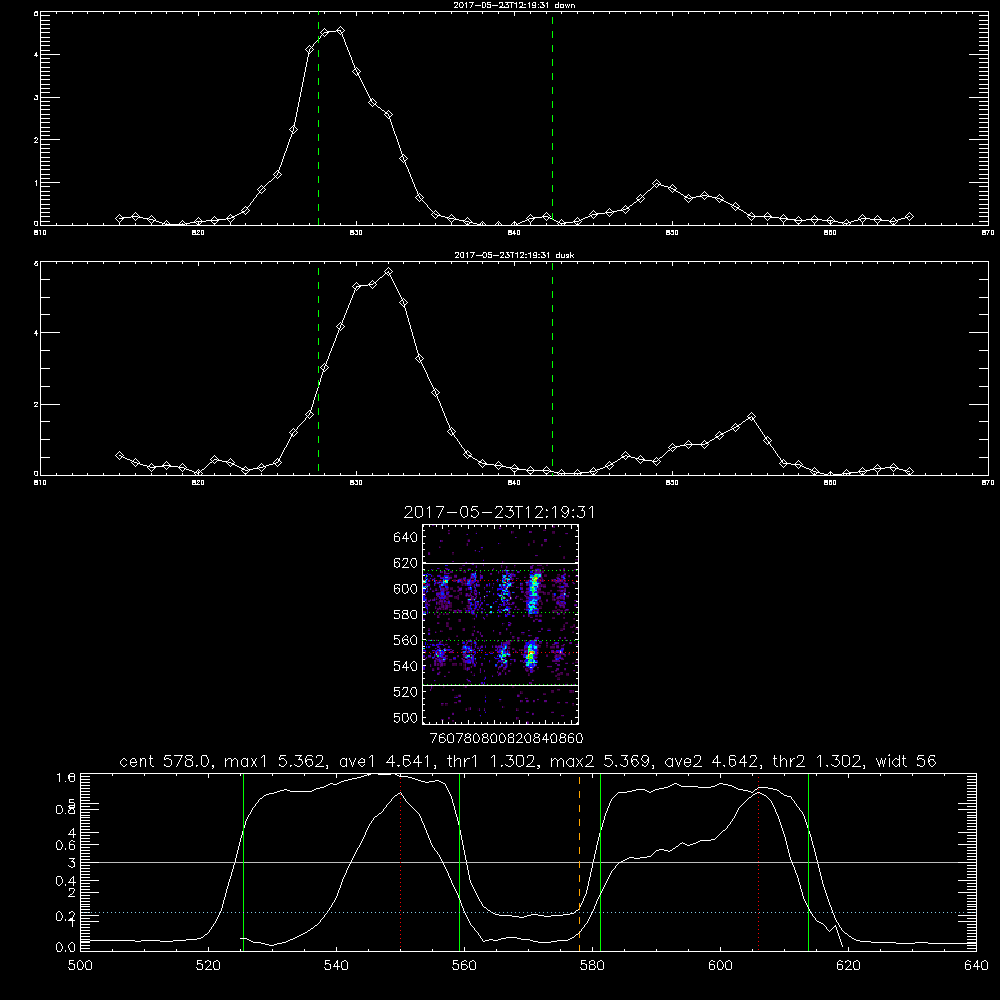Click the "520" label on bottom plot x-axis
1000x1000 pixels.
[208, 966]
